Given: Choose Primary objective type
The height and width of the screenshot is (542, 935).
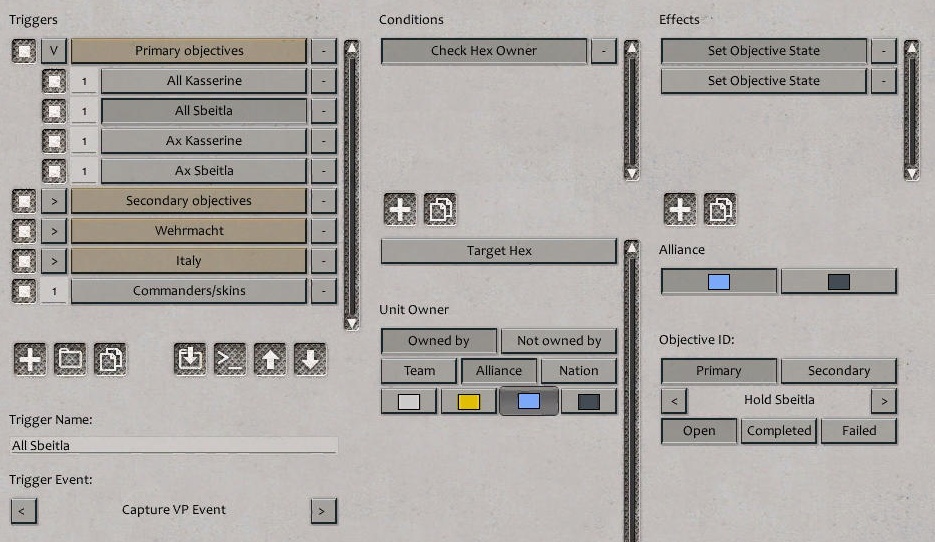Looking at the screenshot, I should tap(719, 371).
